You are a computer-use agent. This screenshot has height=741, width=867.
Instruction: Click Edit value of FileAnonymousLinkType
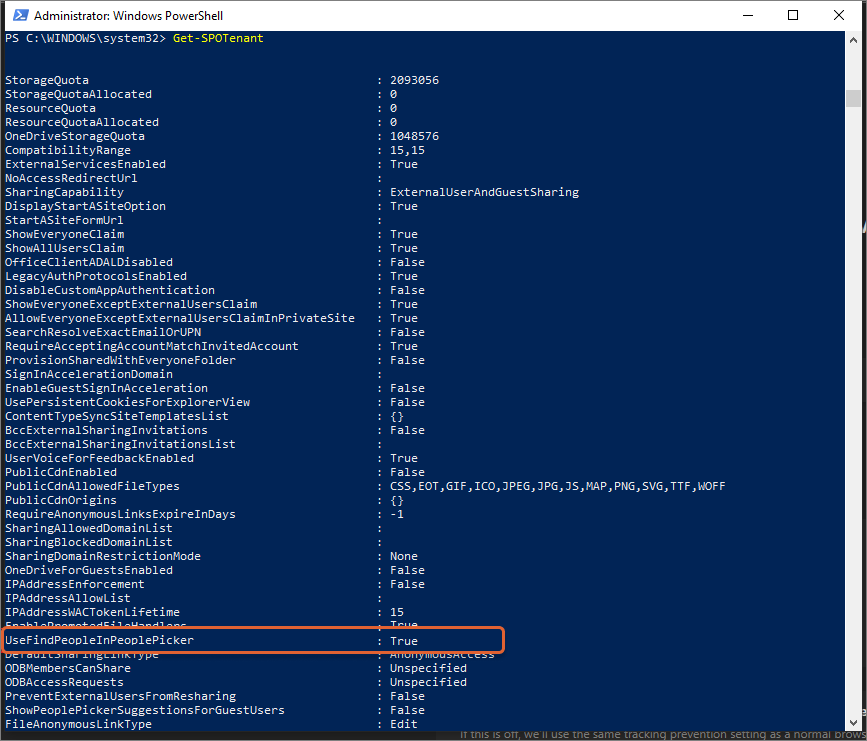pyautogui.click(x=404, y=724)
